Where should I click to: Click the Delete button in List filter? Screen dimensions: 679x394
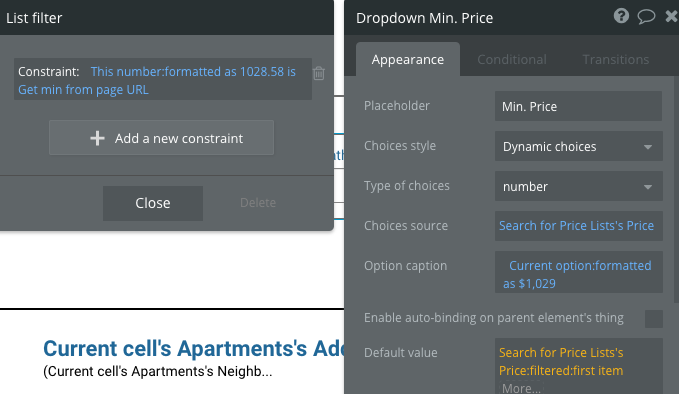(258, 203)
